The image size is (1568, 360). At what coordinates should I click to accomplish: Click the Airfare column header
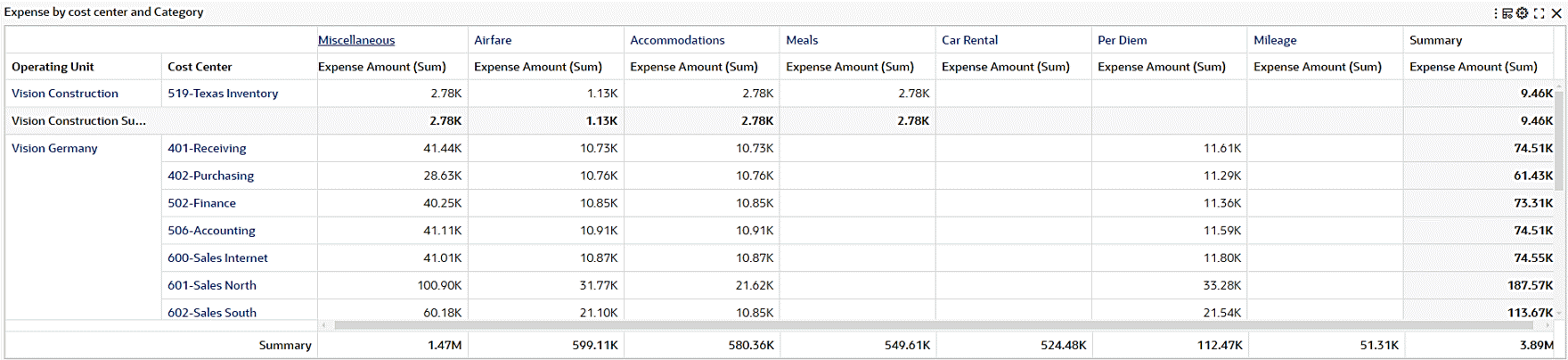tap(493, 40)
